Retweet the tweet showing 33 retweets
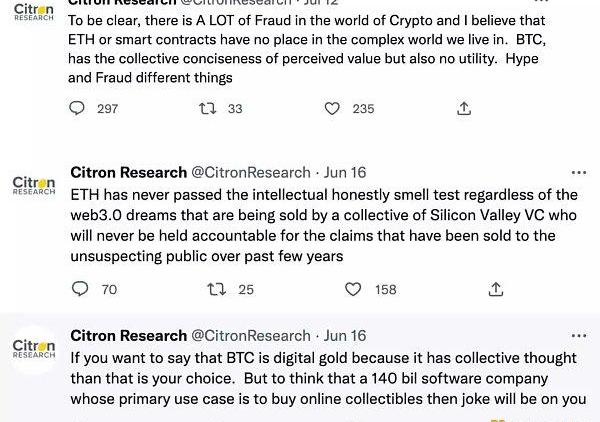 coord(209,108)
